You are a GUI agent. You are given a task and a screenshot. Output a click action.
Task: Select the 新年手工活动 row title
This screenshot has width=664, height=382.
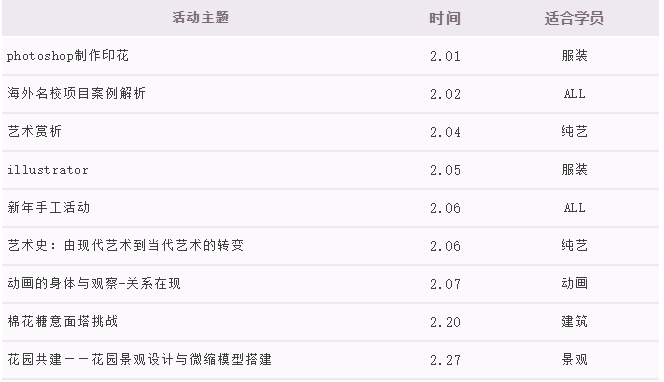[48, 208]
